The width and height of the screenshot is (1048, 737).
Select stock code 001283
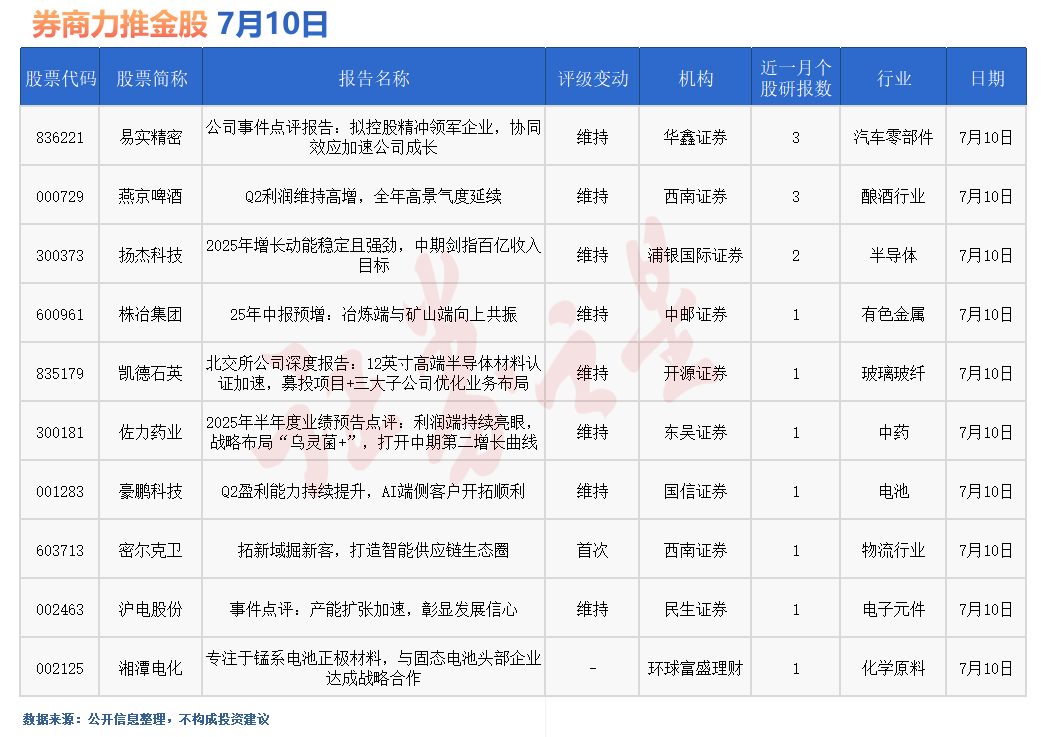(60, 492)
